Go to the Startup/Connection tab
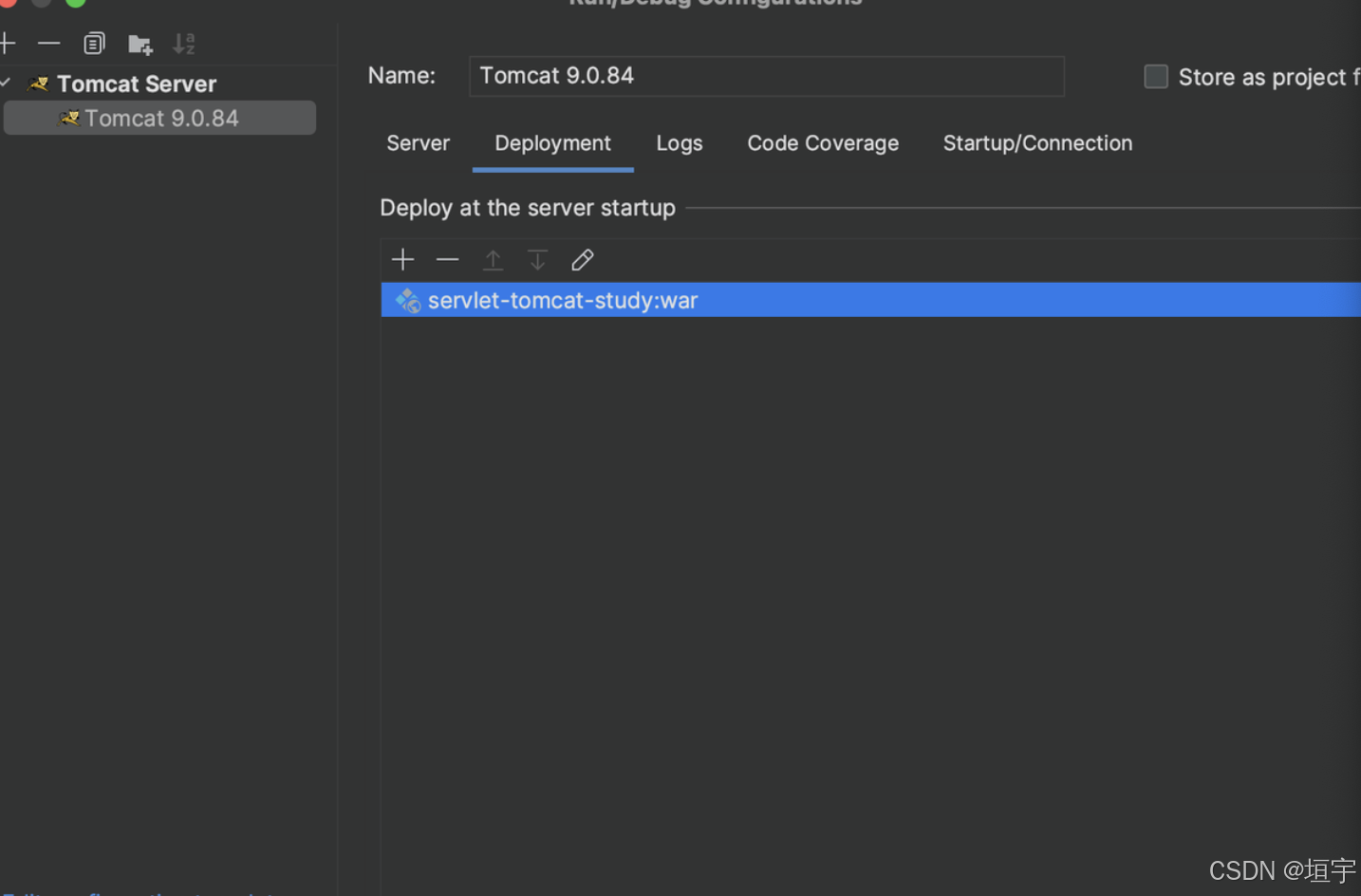 1037,143
